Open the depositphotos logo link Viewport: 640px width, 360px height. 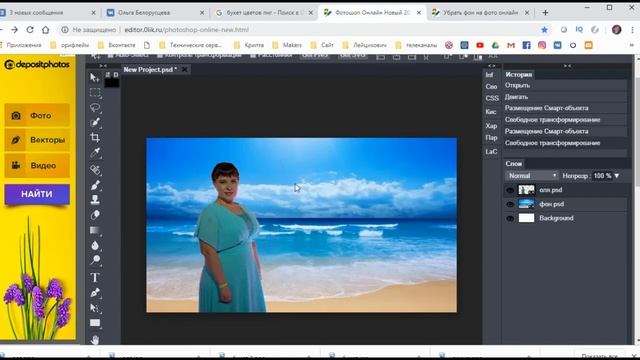tap(37, 64)
